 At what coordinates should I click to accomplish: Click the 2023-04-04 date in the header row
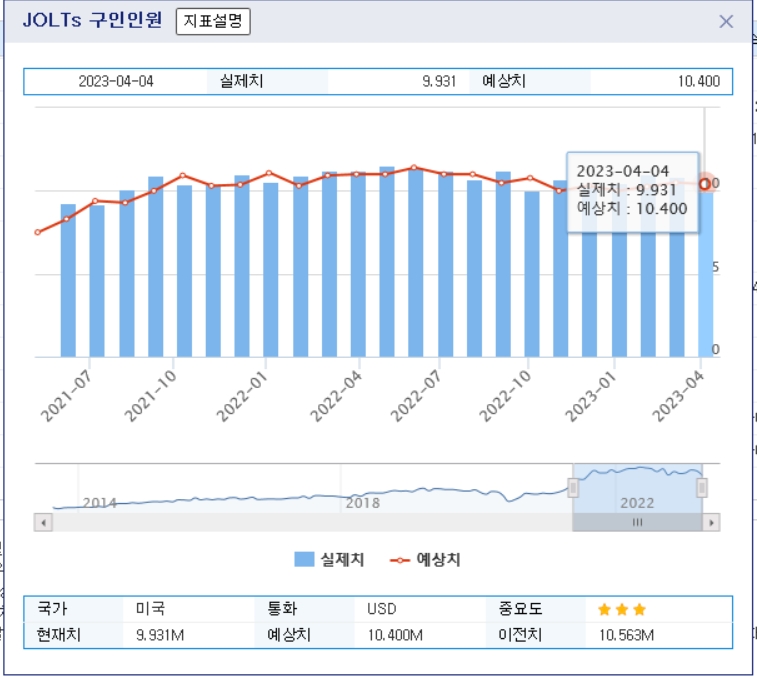coord(116,81)
